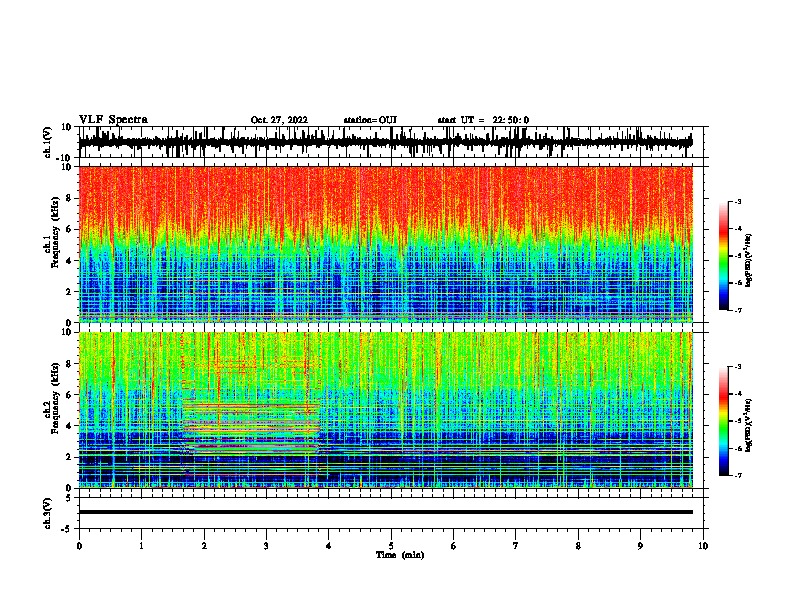
Task: Click the "-3" value atop ch.1 colorbar
Action: (x=738, y=201)
